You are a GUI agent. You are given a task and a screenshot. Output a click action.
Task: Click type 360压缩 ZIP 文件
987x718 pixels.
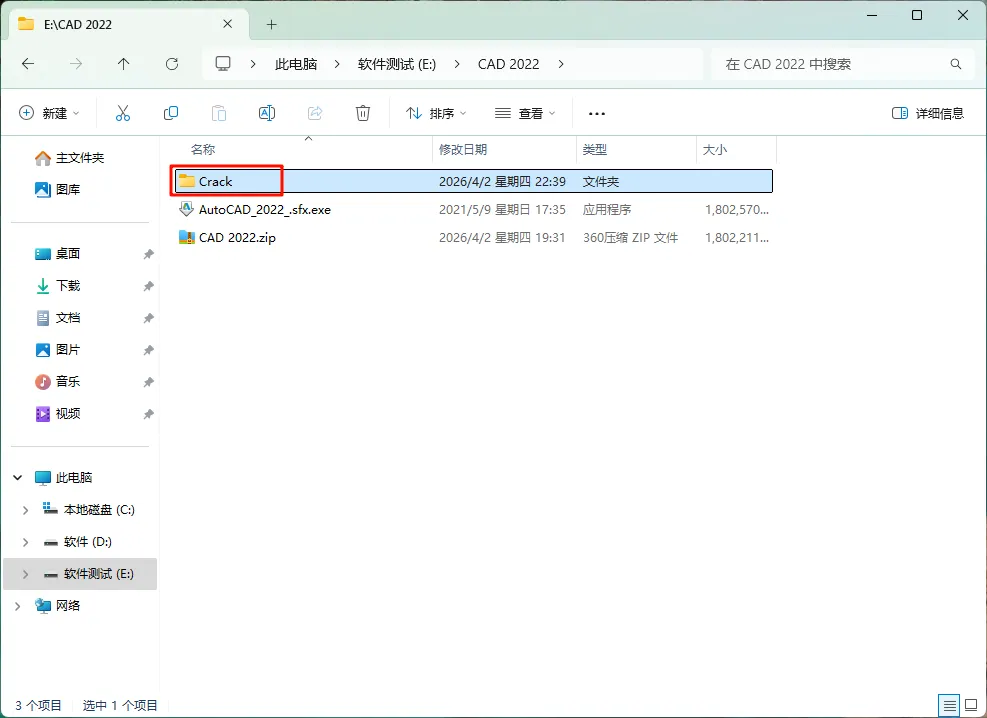pos(630,238)
